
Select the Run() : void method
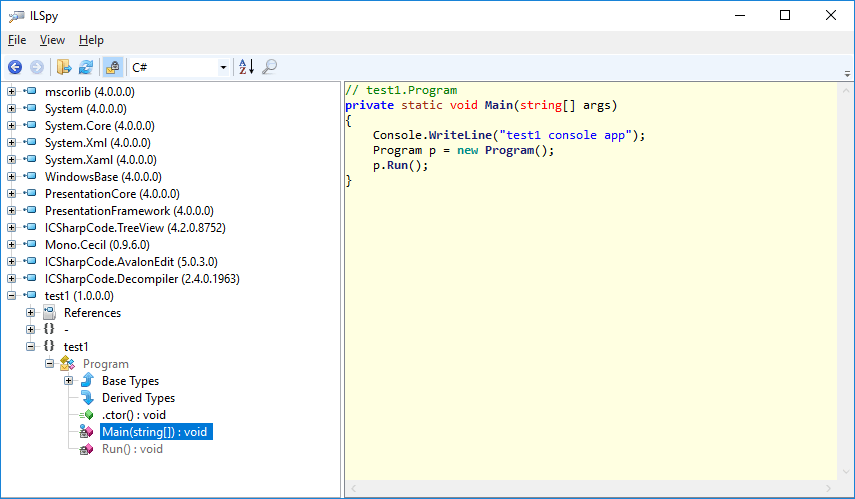click(132, 449)
